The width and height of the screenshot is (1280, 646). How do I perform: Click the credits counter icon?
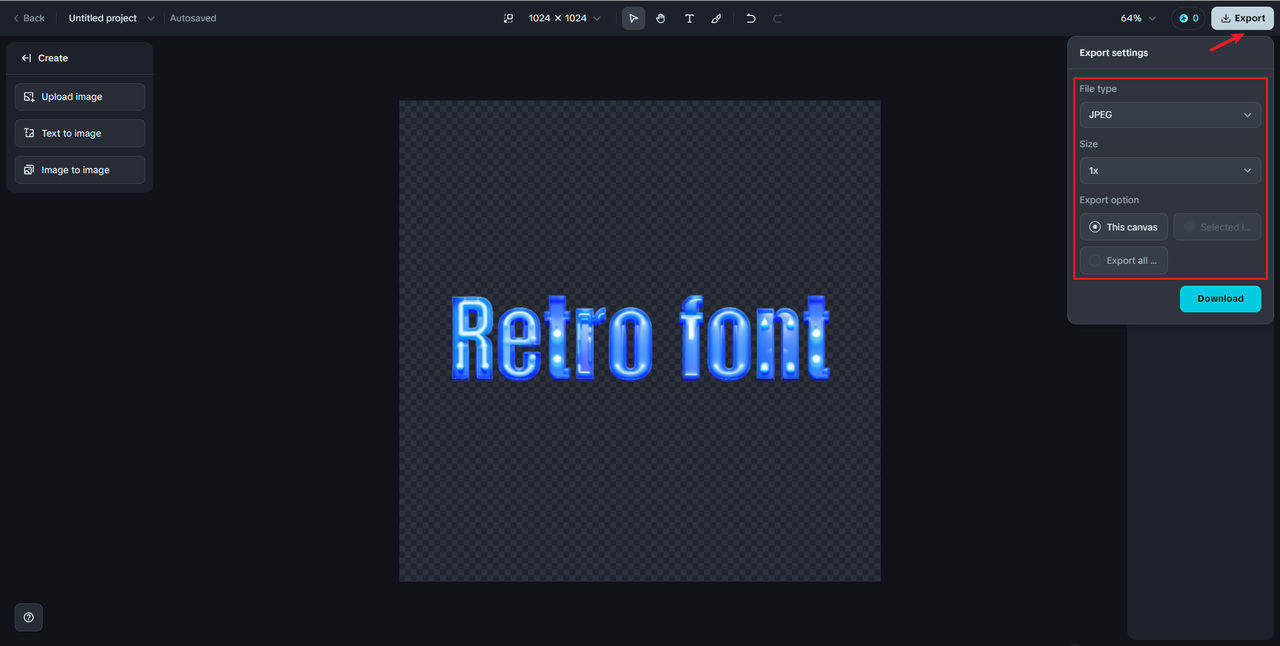point(1188,18)
